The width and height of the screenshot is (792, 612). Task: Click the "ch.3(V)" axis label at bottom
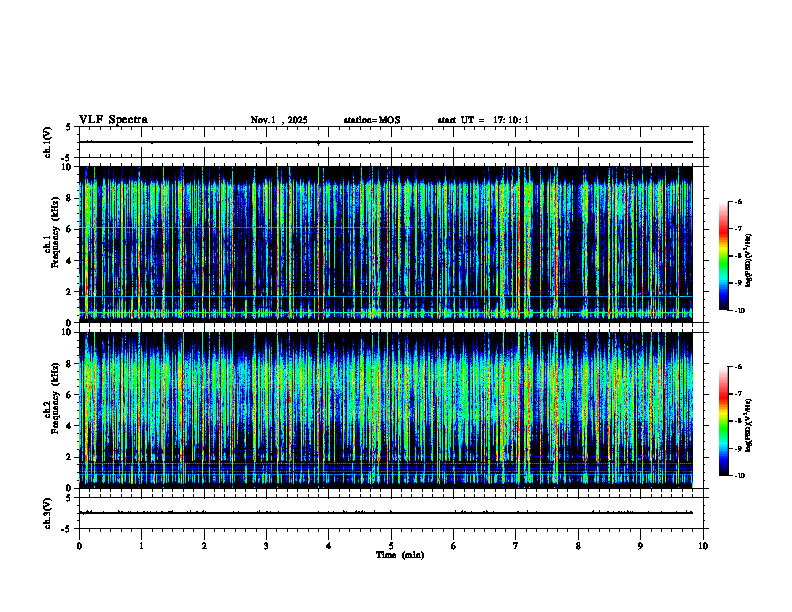[x=48, y=513]
